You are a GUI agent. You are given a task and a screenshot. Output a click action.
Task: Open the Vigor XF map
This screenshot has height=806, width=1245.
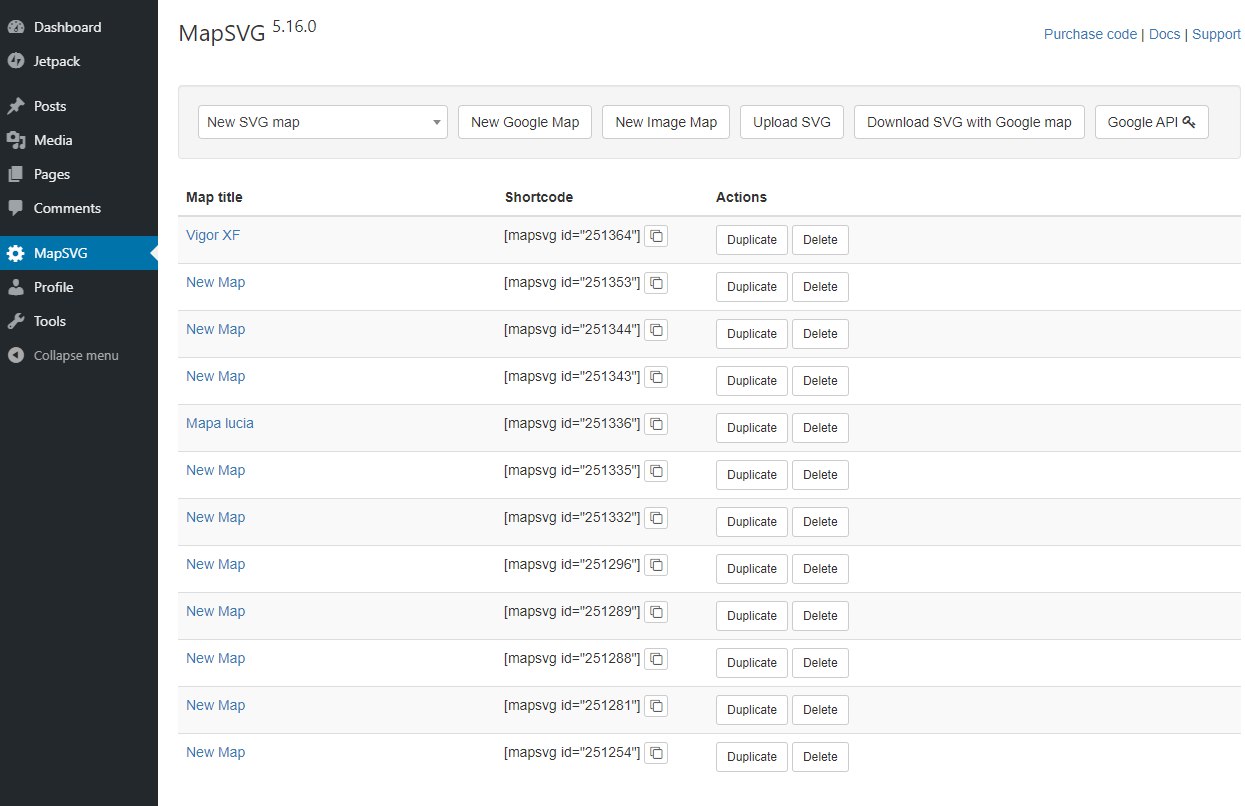click(213, 235)
